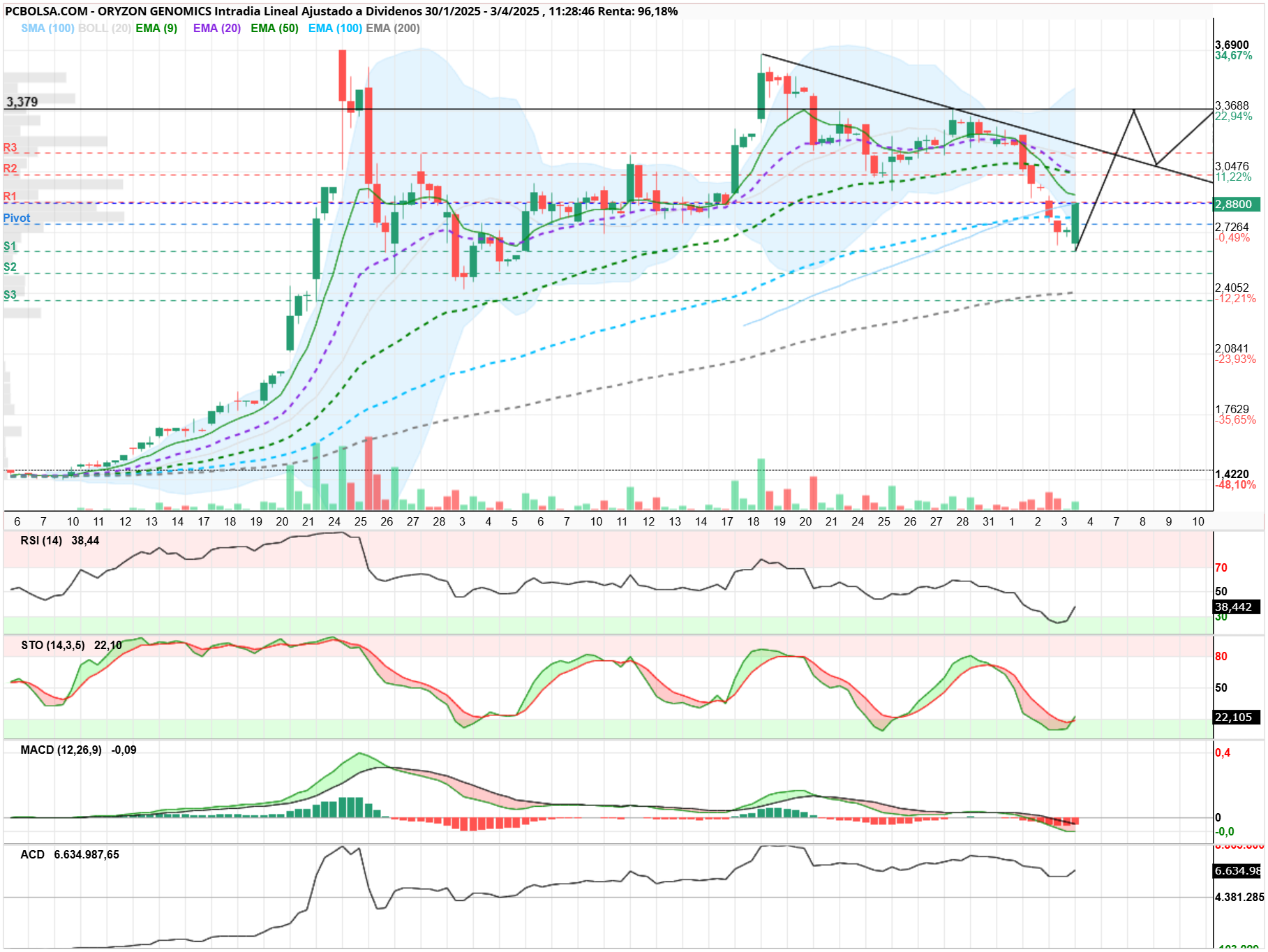Click the EMA (9) legend label
The width and height of the screenshot is (1268, 952).
156,28
